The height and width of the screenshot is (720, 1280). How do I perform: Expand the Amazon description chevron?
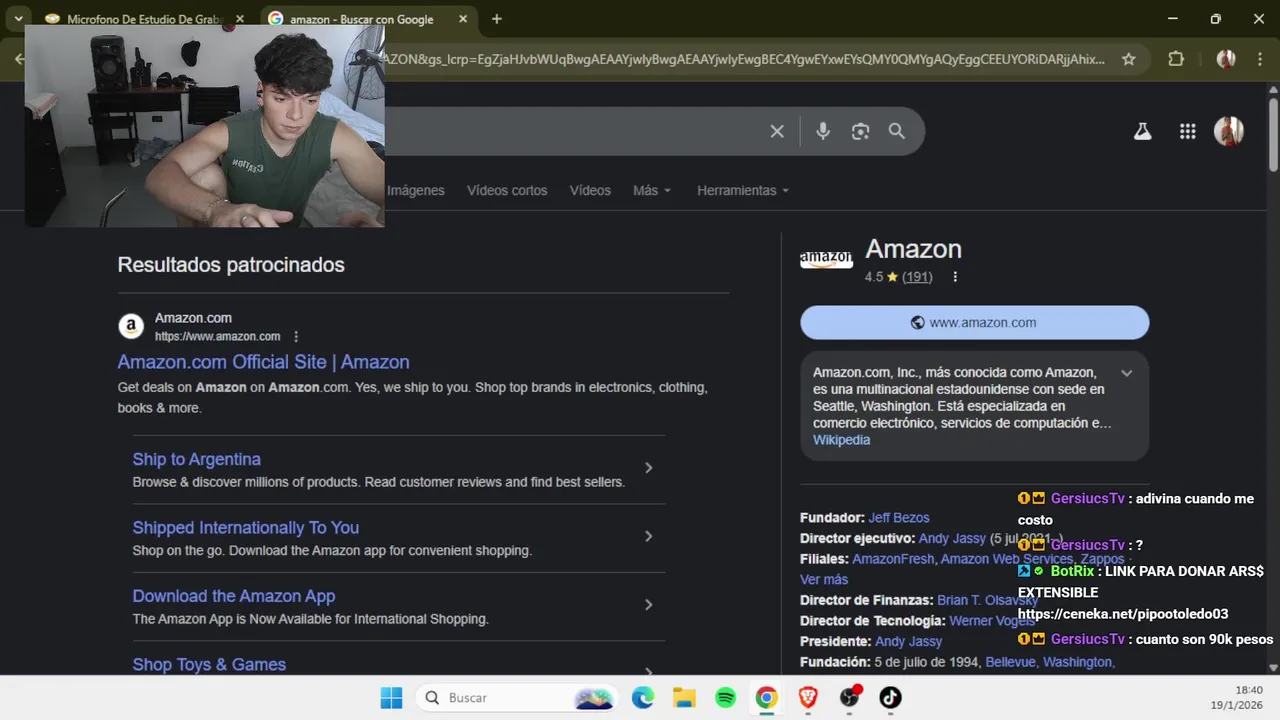[x=1126, y=373]
